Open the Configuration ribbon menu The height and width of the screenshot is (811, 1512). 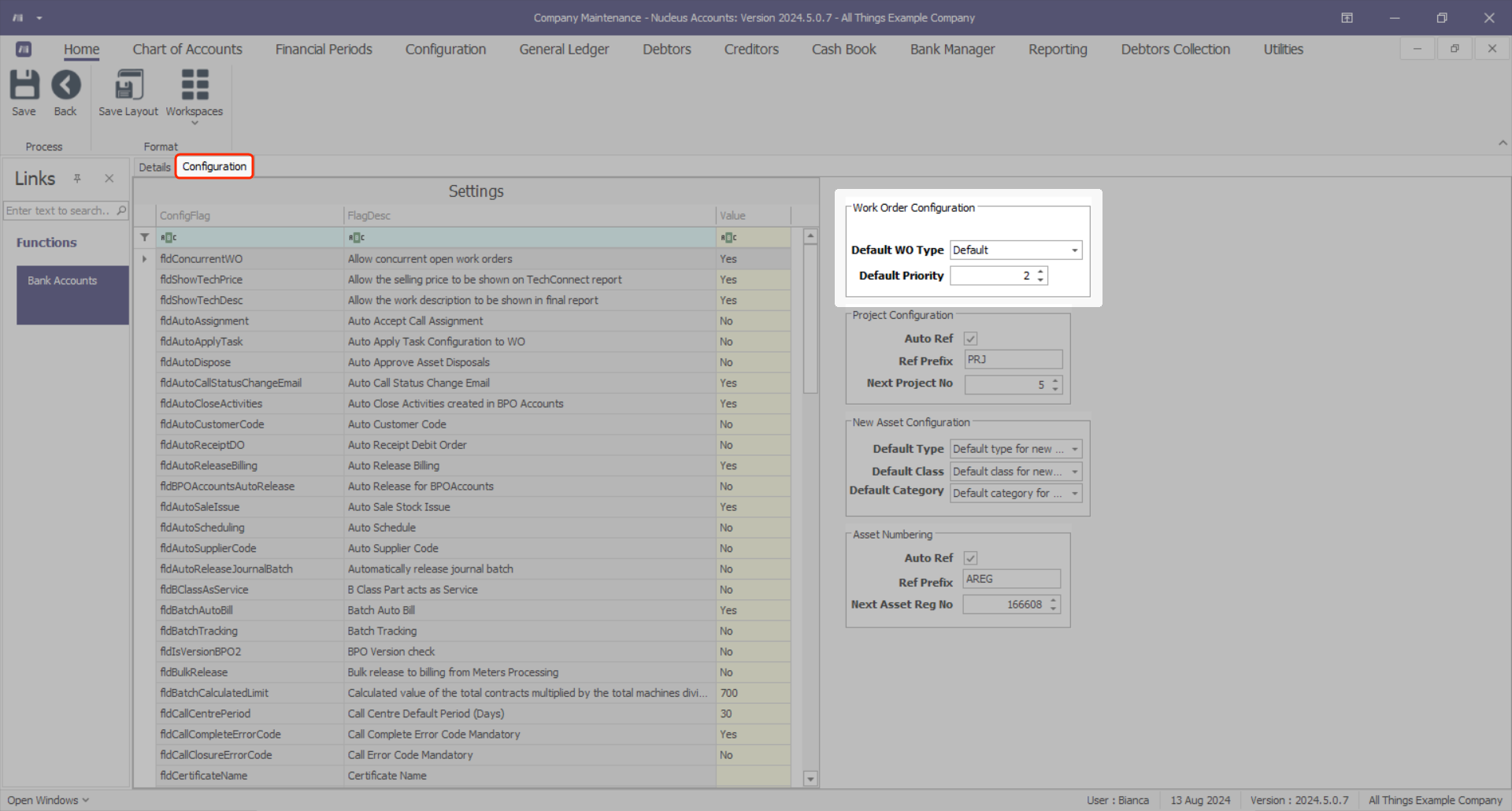pos(446,50)
